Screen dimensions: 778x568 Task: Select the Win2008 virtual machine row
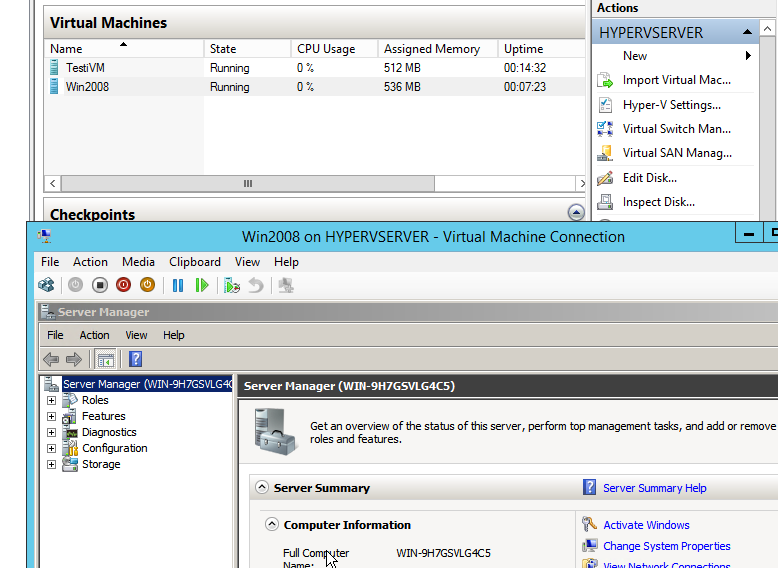coord(315,86)
